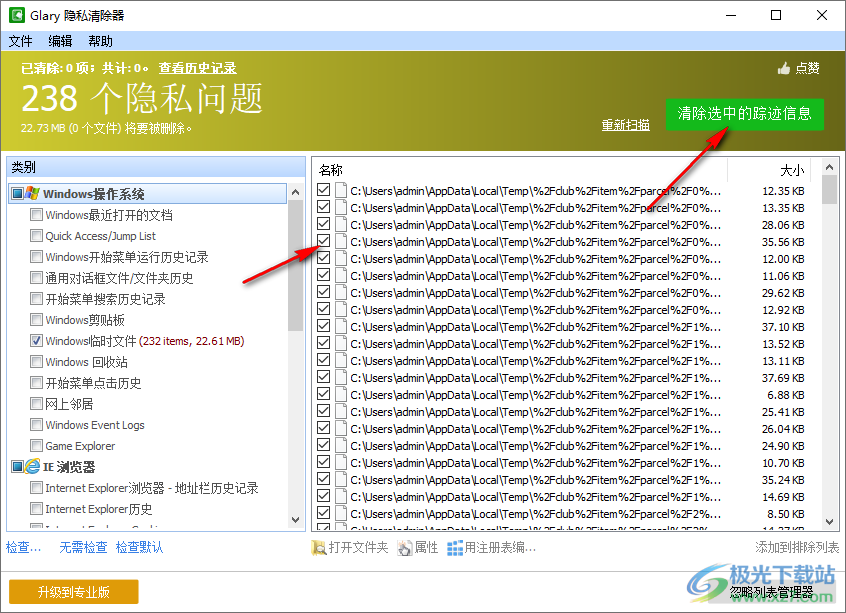The height and width of the screenshot is (613, 846).
Task: Click the Properties icon
Action: point(405,548)
